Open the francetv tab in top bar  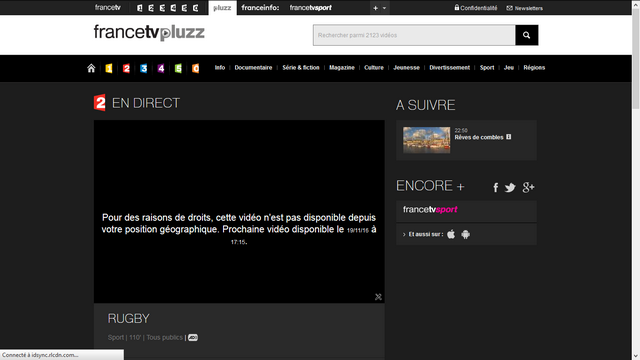[x=108, y=7]
